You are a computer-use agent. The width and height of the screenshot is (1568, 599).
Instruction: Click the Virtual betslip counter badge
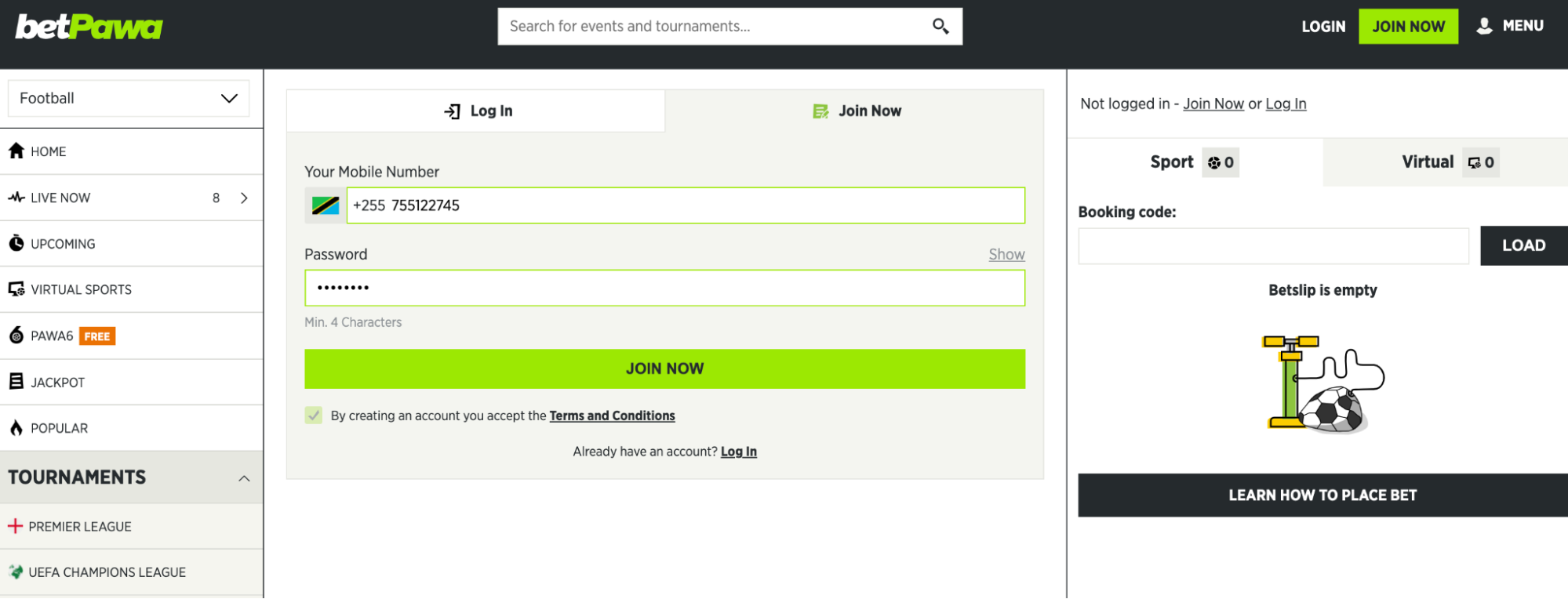click(x=1481, y=162)
